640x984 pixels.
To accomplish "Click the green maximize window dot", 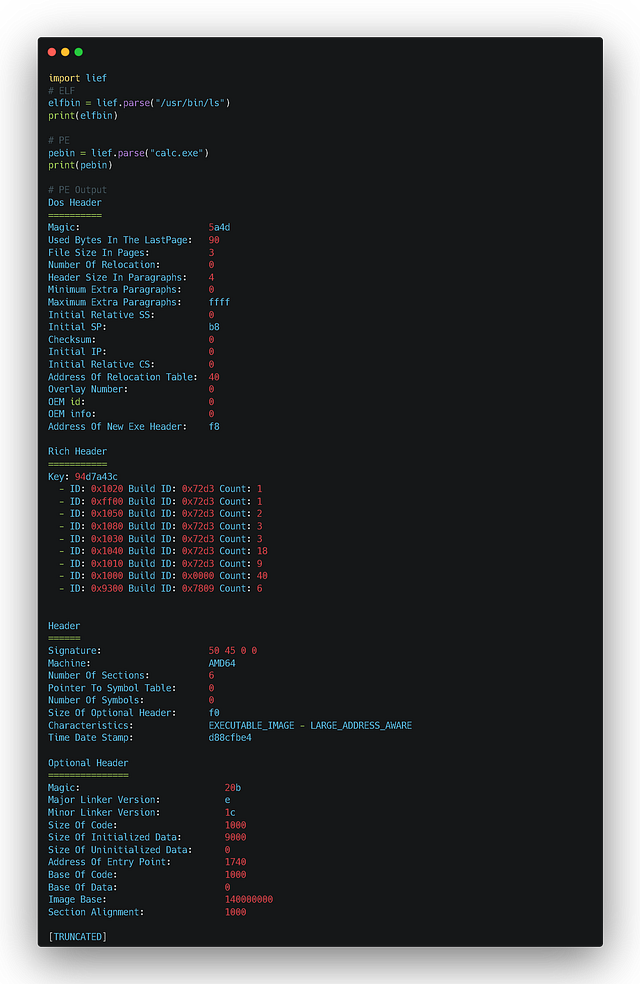I will pyautogui.click(x=78, y=52).
